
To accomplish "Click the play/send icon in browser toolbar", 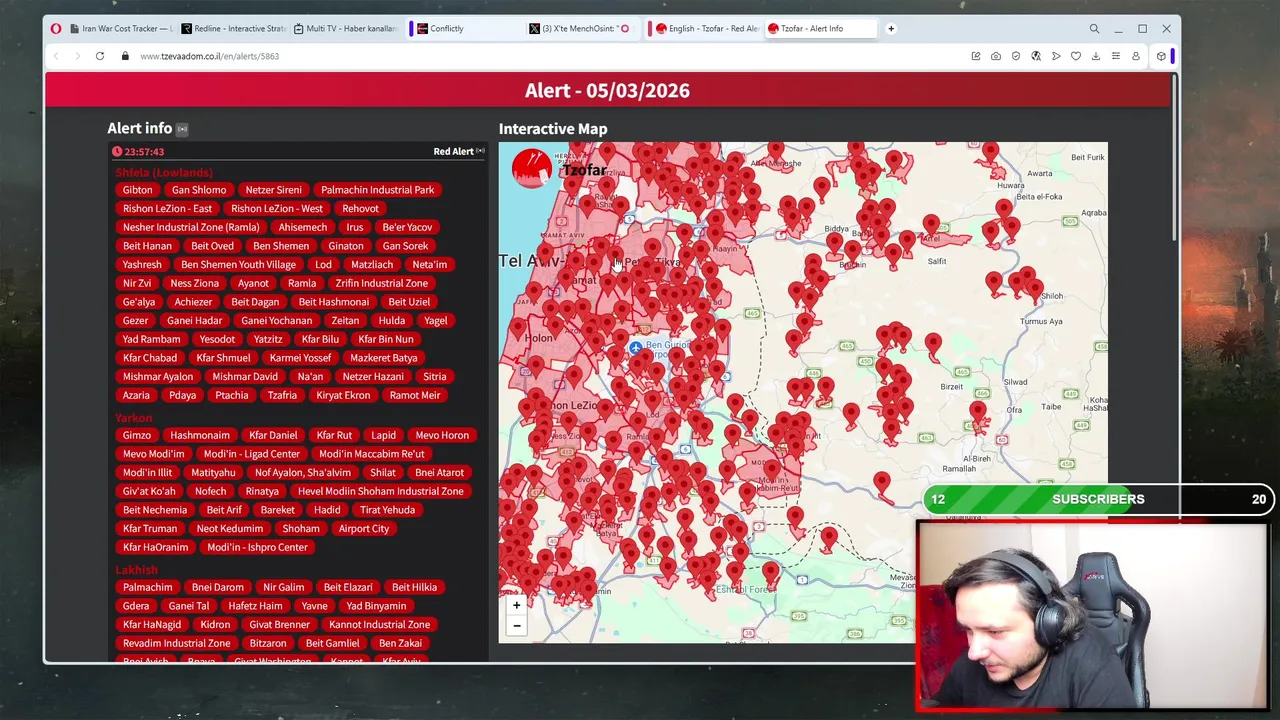I will click(1056, 56).
